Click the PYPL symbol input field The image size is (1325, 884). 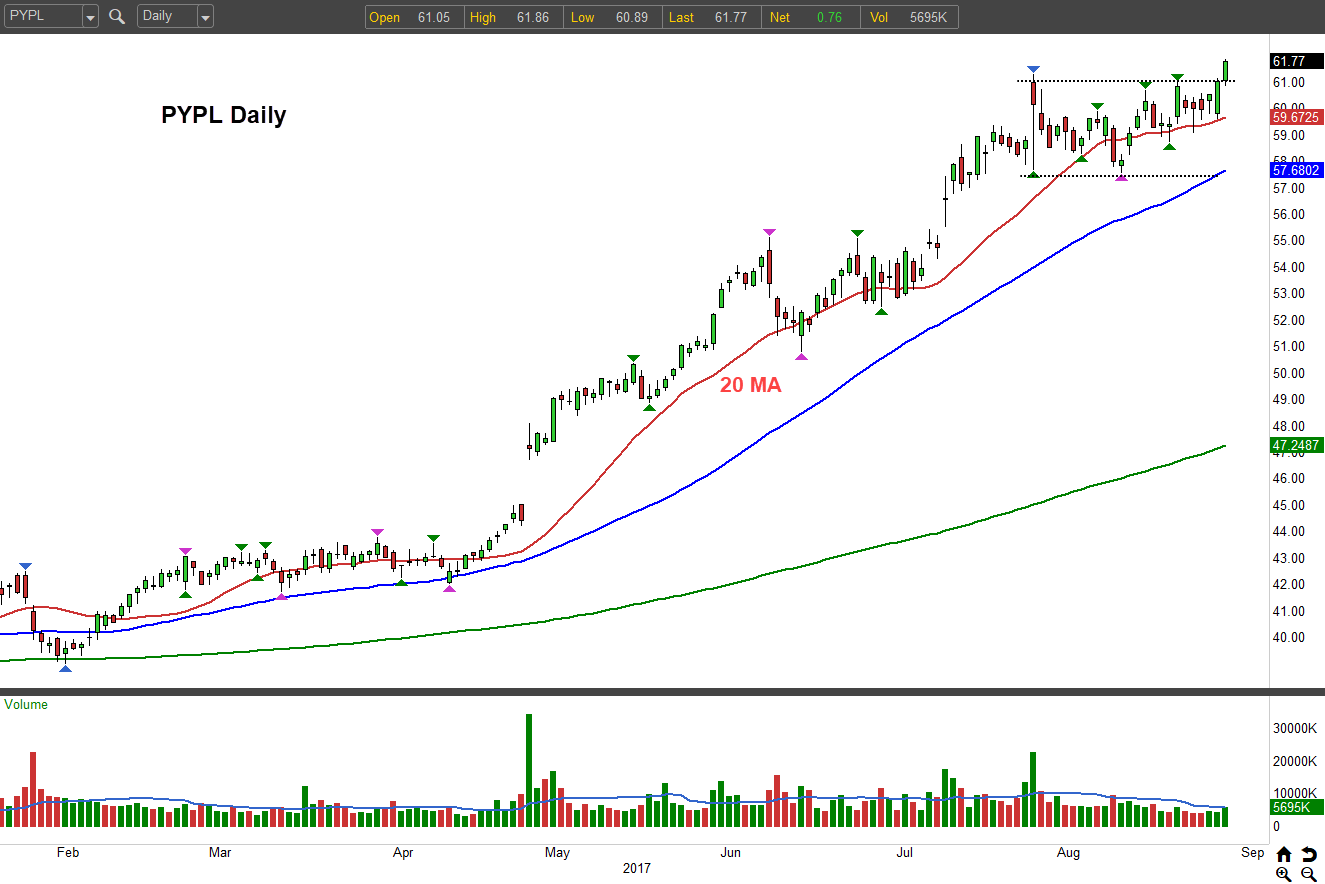click(x=41, y=17)
